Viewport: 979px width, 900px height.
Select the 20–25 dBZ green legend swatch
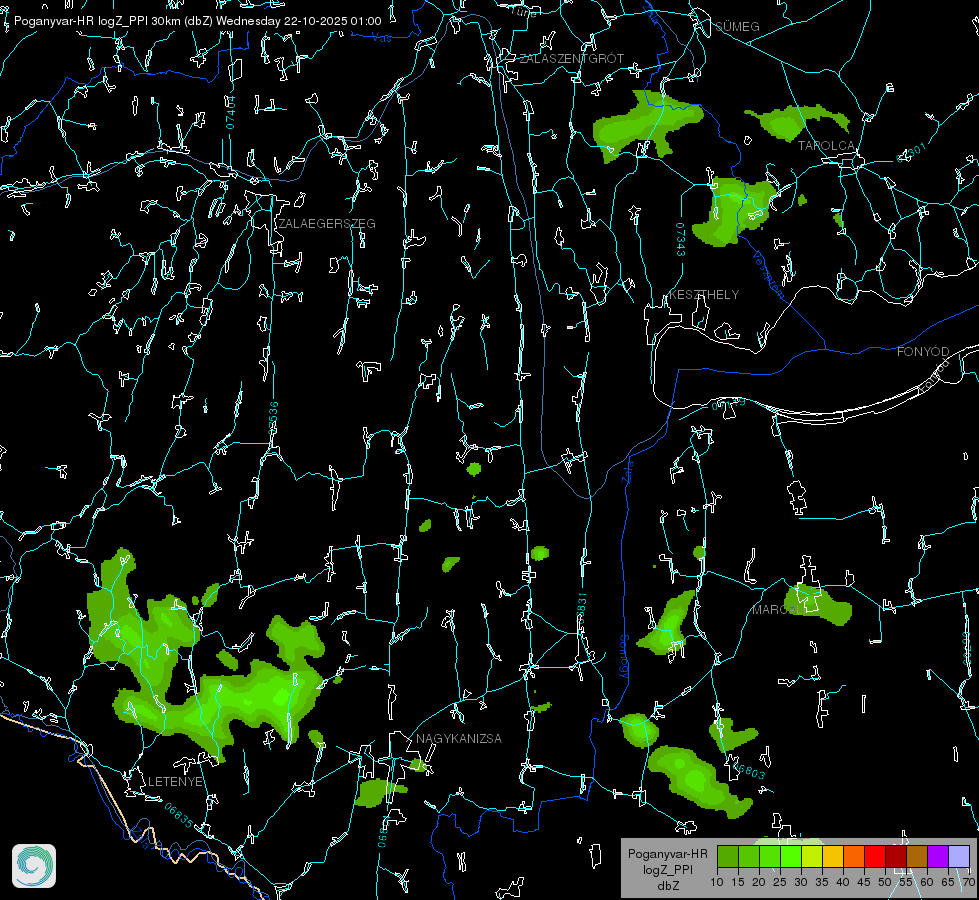click(x=770, y=856)
